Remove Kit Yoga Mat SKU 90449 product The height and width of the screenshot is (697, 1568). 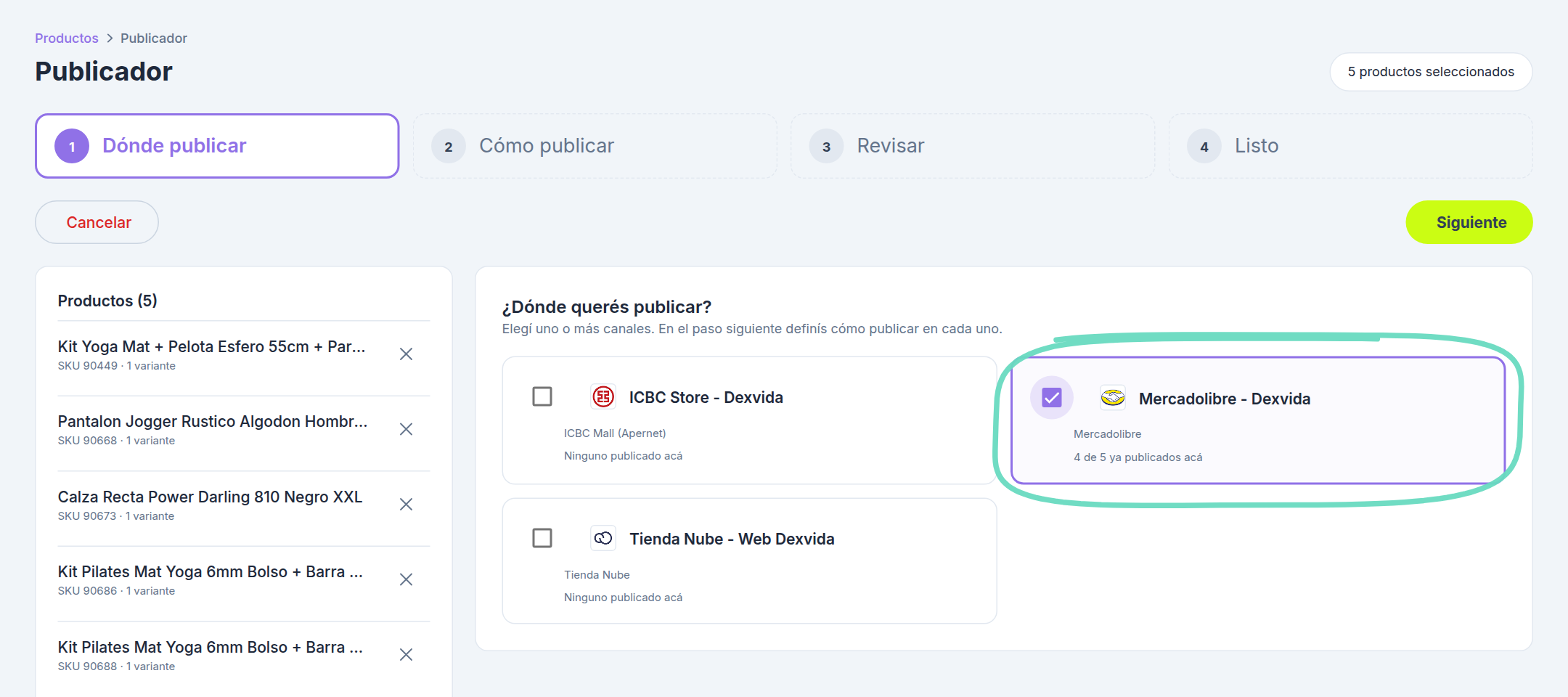(406, 354)
